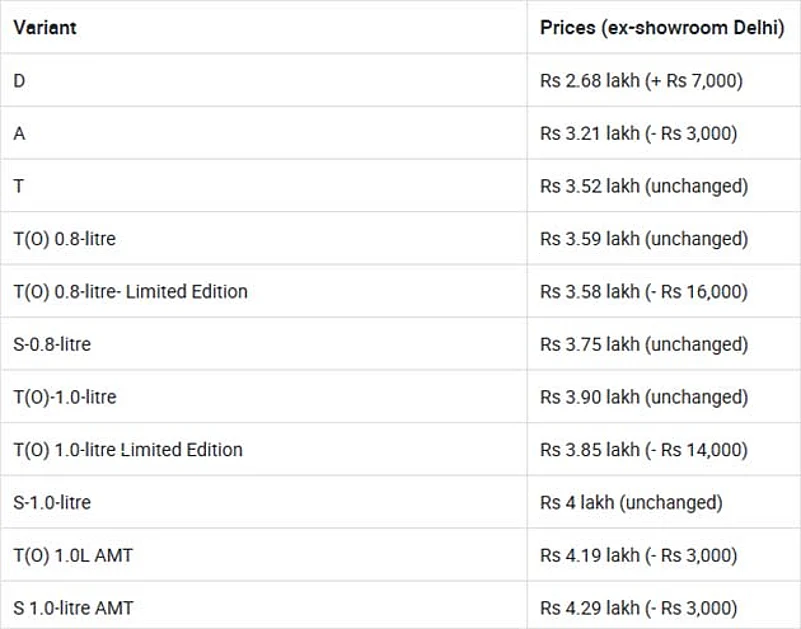Select the Rs 3.21 lakh price
The width and height of the screenshot is (801, 629).
638,133
